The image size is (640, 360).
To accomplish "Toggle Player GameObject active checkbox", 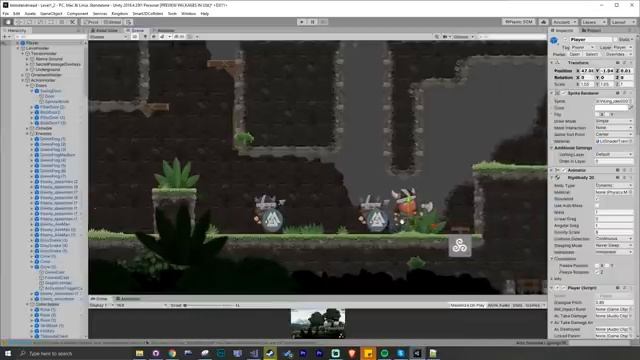I will click(565, 40).
